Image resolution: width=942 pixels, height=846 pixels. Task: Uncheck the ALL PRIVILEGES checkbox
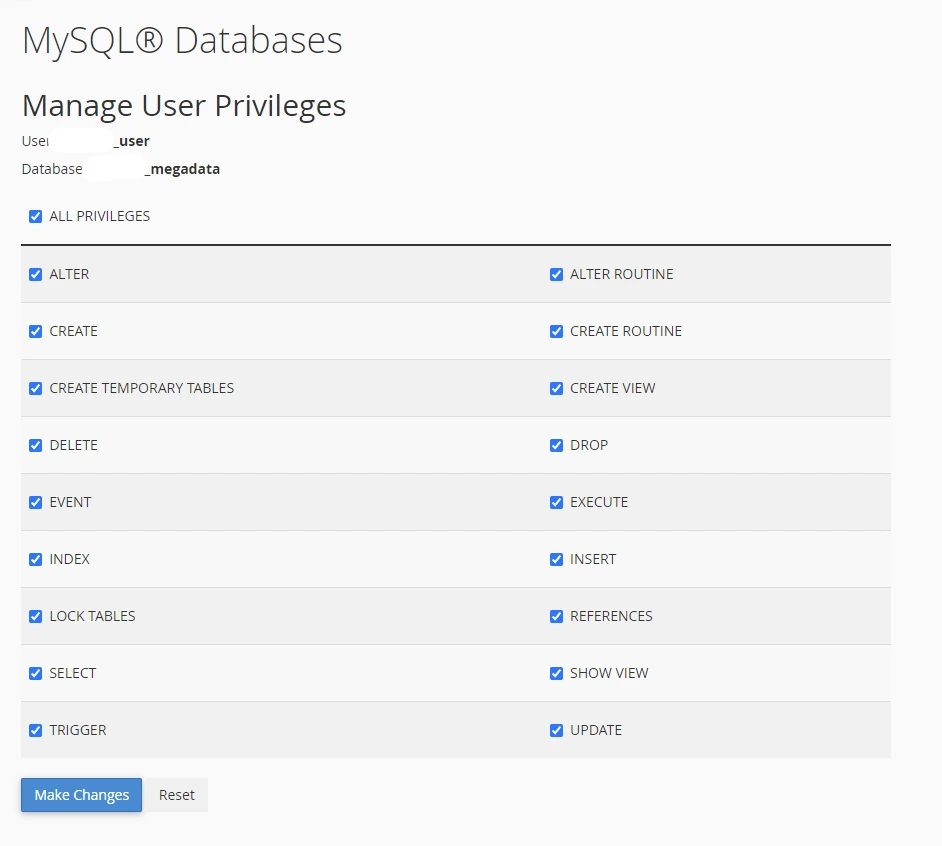(36, 216)
